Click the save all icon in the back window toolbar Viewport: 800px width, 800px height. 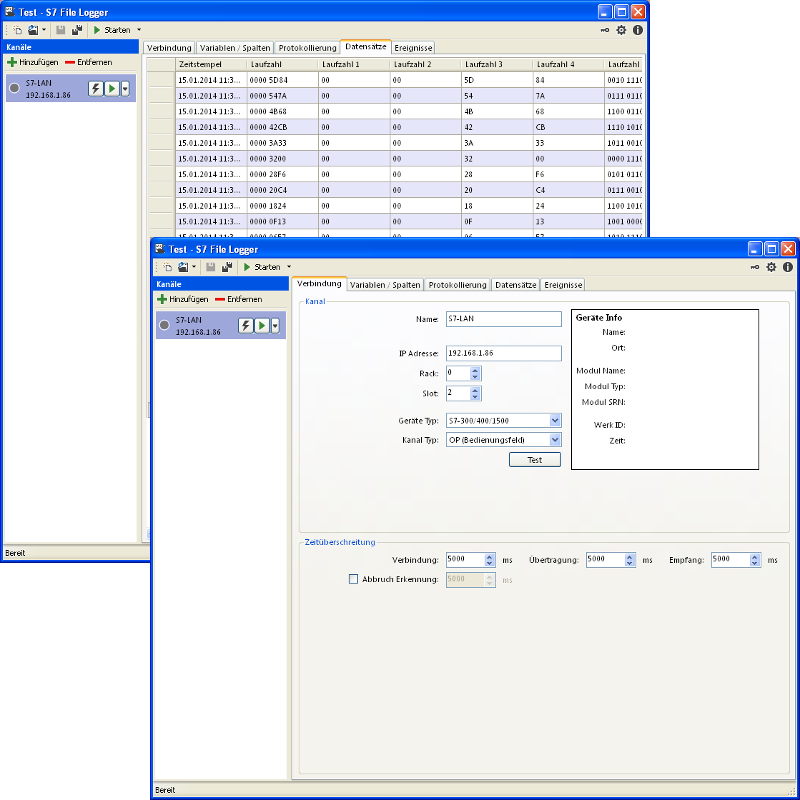[77, 30]
